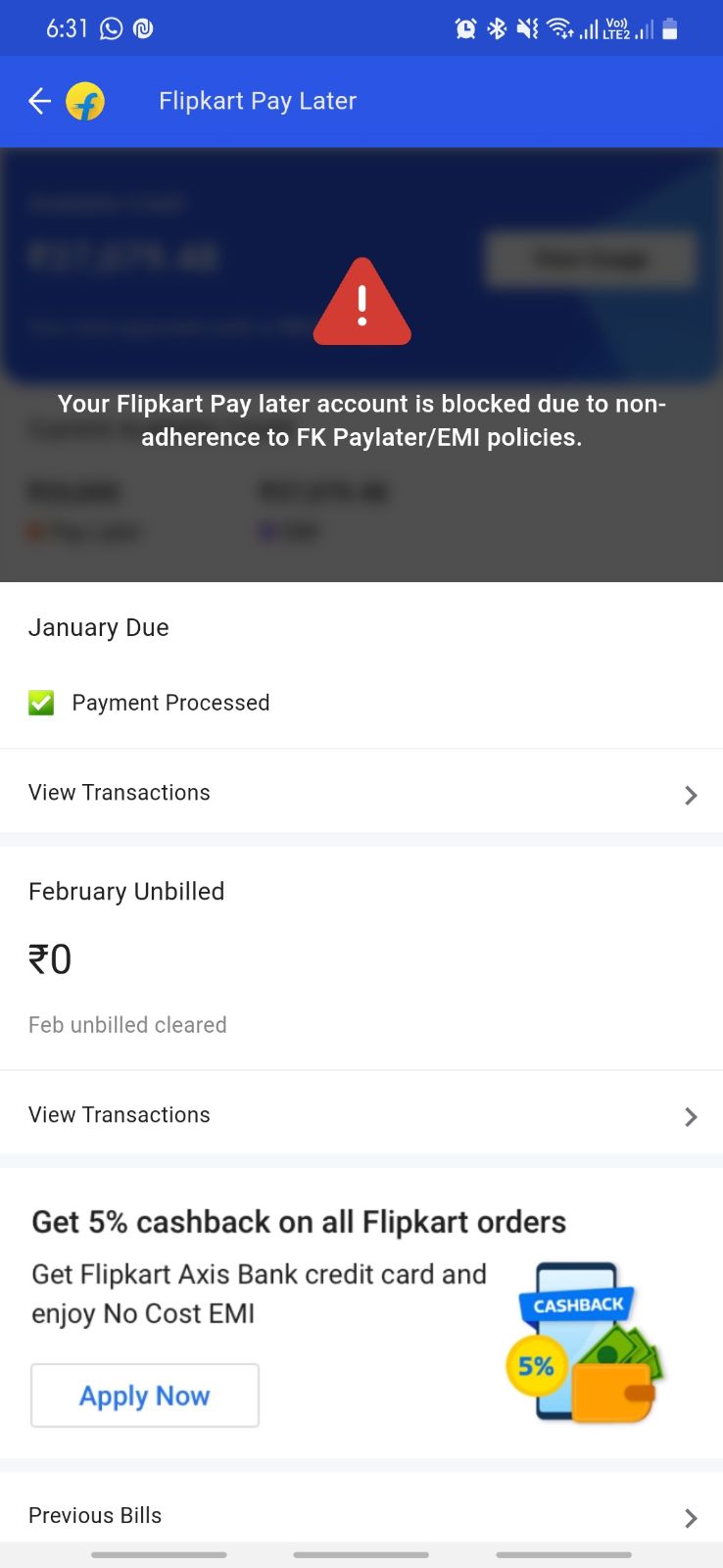
Task: Tap the mute vibrate status icon
Action: (x=527, y=28)
